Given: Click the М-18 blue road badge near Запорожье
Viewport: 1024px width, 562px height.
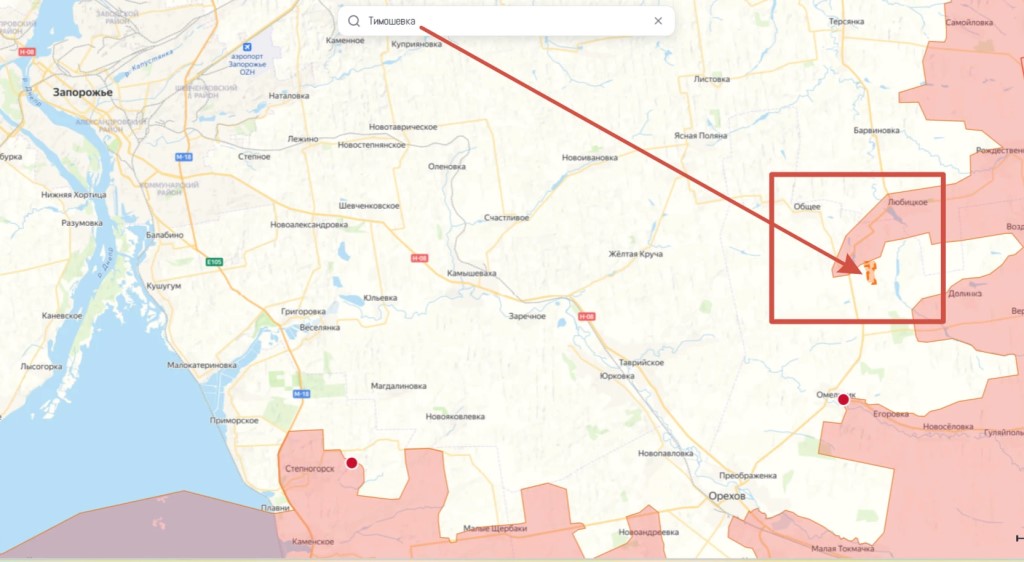Looking at the screenshot, I should click(x=184, y=157).
